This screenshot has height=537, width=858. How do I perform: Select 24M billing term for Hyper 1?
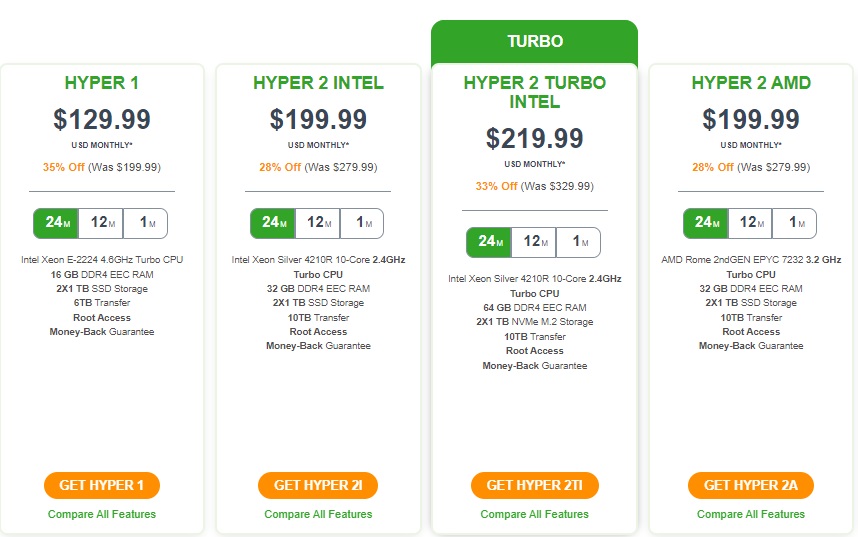(56, 223)
